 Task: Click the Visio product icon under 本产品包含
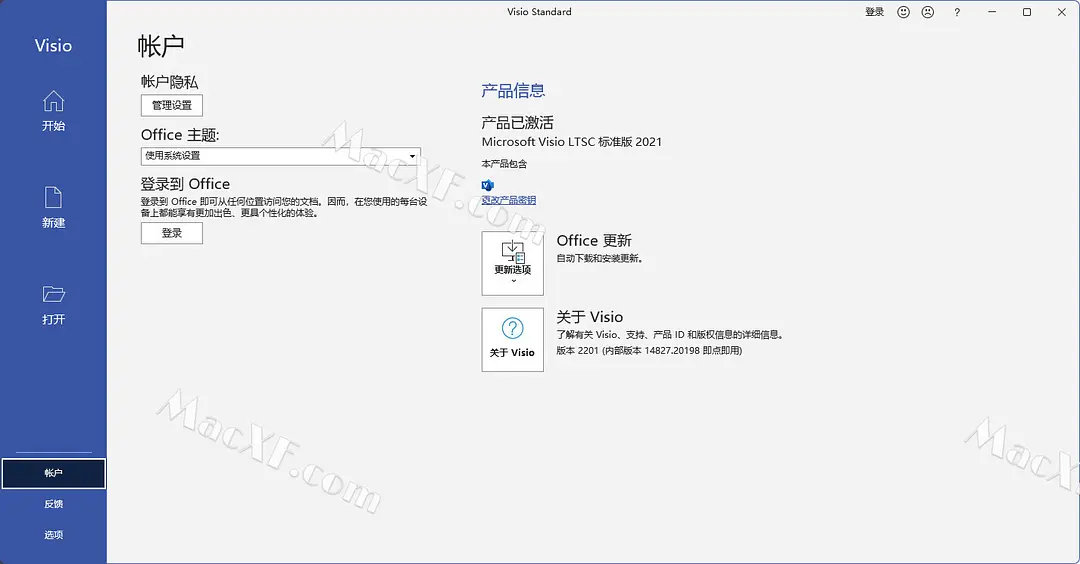(x=488, y=185)
